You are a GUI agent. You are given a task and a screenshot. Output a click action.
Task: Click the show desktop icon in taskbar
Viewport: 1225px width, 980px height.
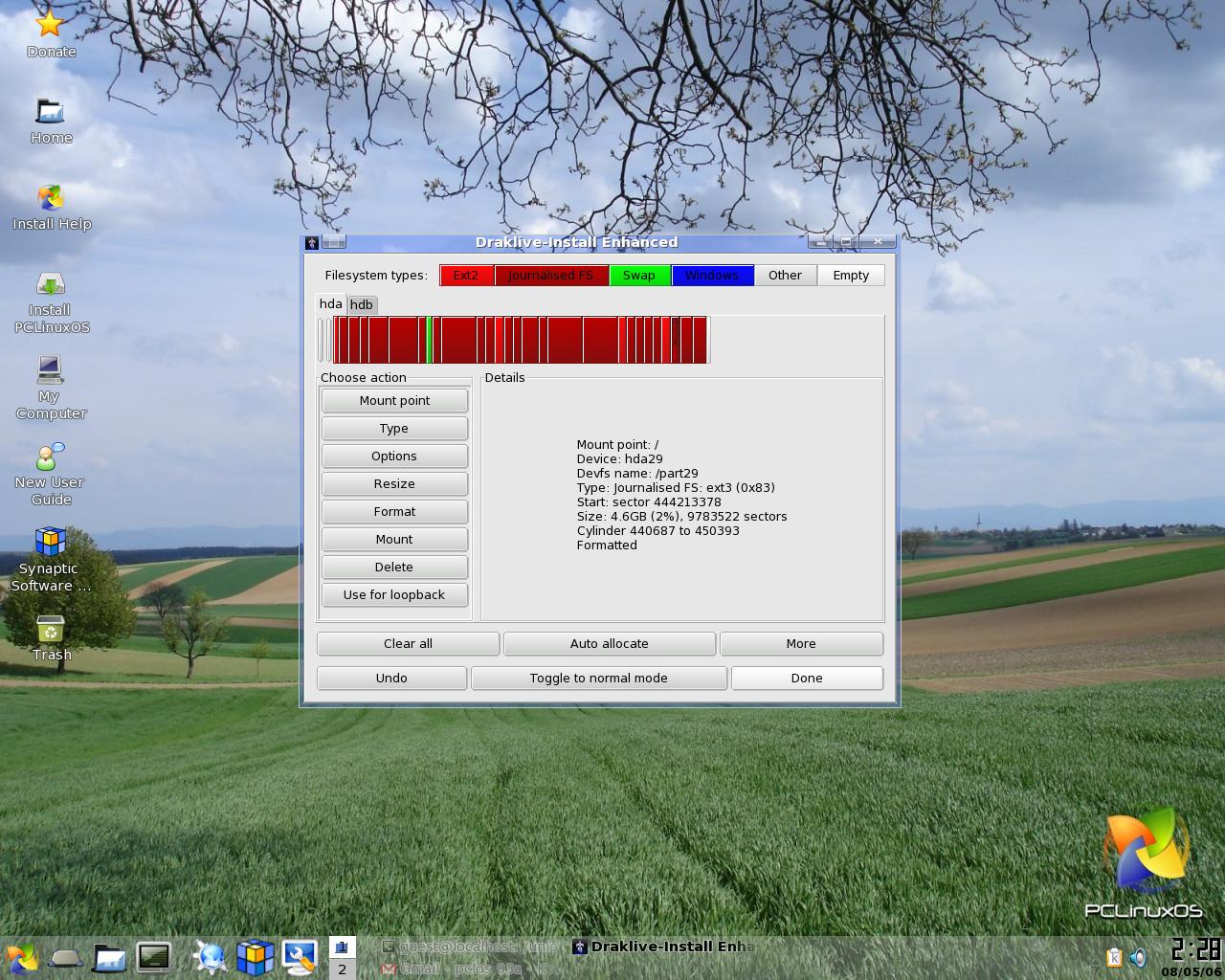[x=65, y=958]
